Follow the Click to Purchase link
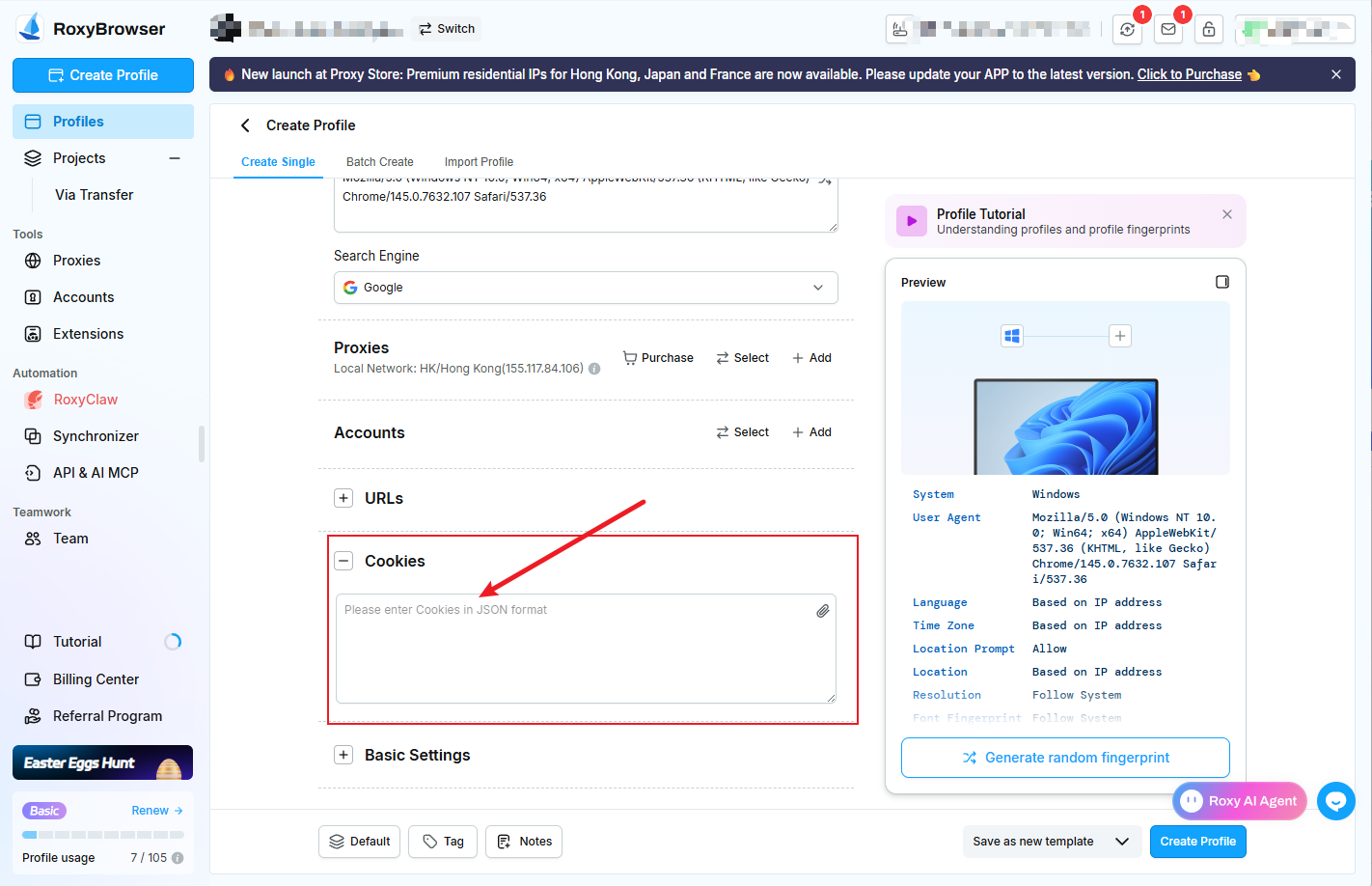Image resolution: width=1372 pixels, height=886 pixels. point(1189,74)
